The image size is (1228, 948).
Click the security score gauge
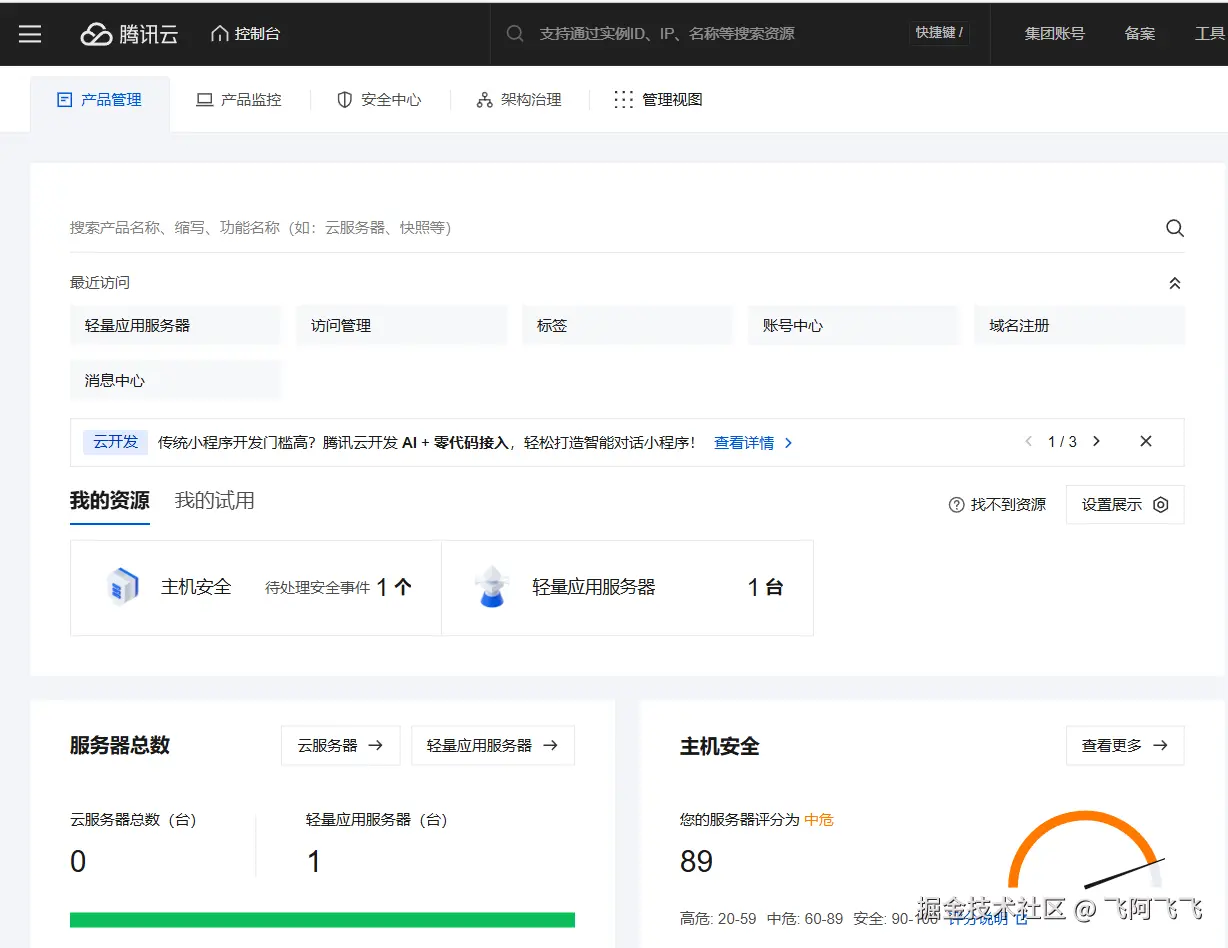[1086, 850]
